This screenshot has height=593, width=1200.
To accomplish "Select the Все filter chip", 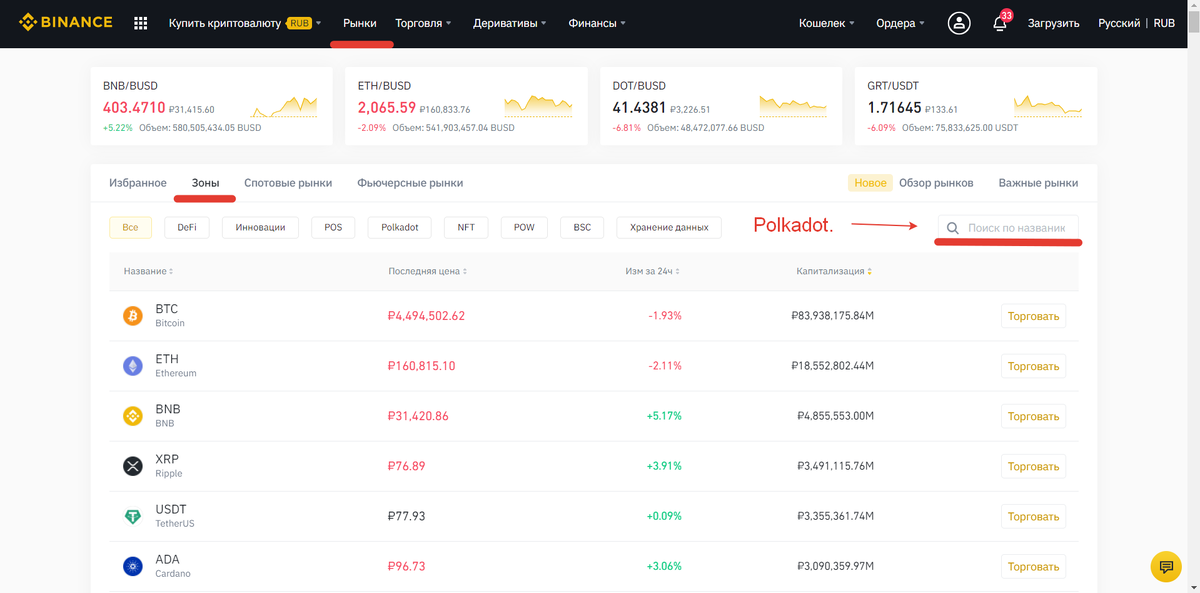I will point(130,227).
